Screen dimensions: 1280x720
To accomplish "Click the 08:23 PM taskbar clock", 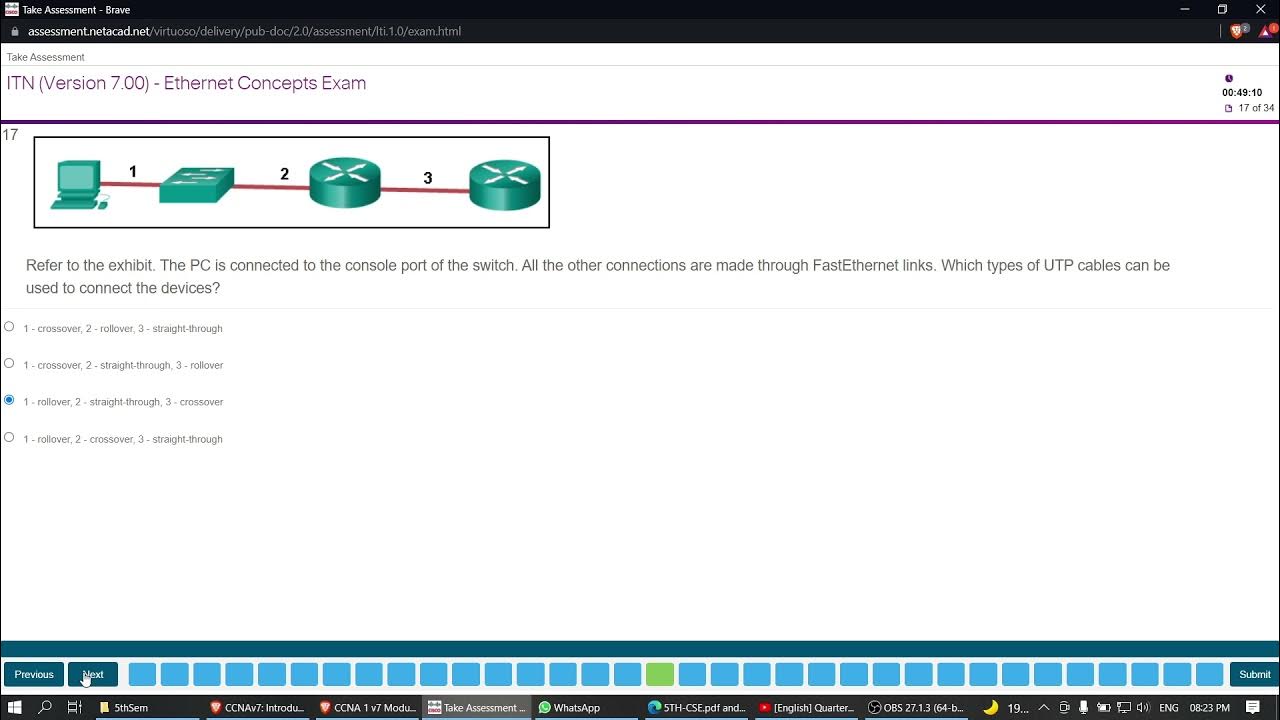I will (x=1210, y=708).
